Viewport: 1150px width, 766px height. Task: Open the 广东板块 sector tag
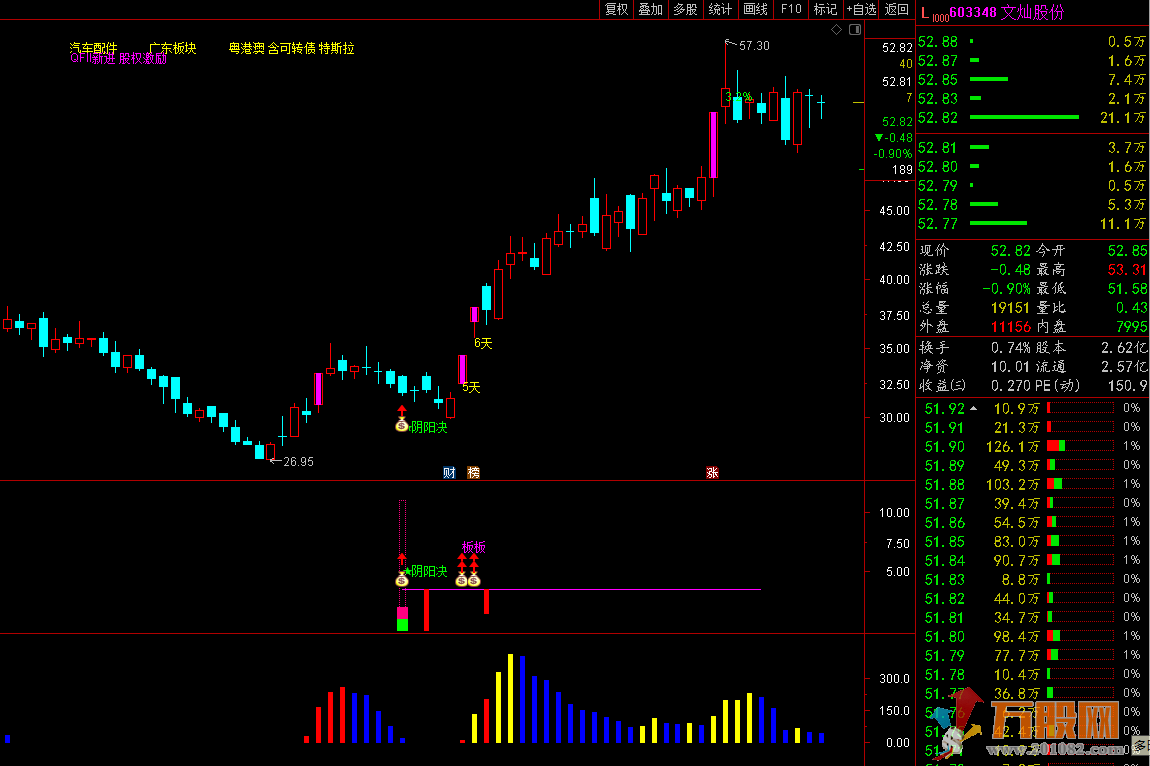click(172, 48)
